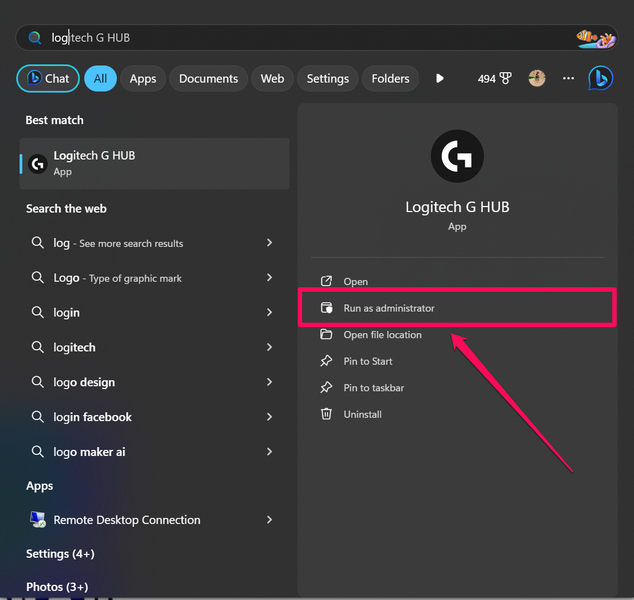Click the Bing logo at top right
The width and height of the screenshot is (634, 600).
[600, 78]
